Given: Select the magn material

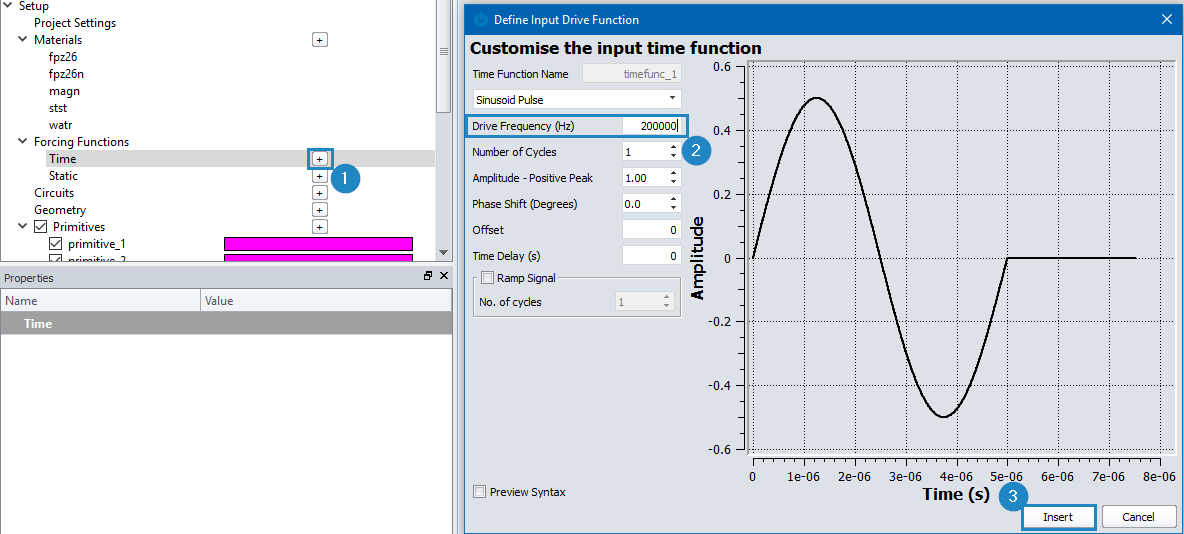Looking at the screenshot, I should tap(64, 91).
